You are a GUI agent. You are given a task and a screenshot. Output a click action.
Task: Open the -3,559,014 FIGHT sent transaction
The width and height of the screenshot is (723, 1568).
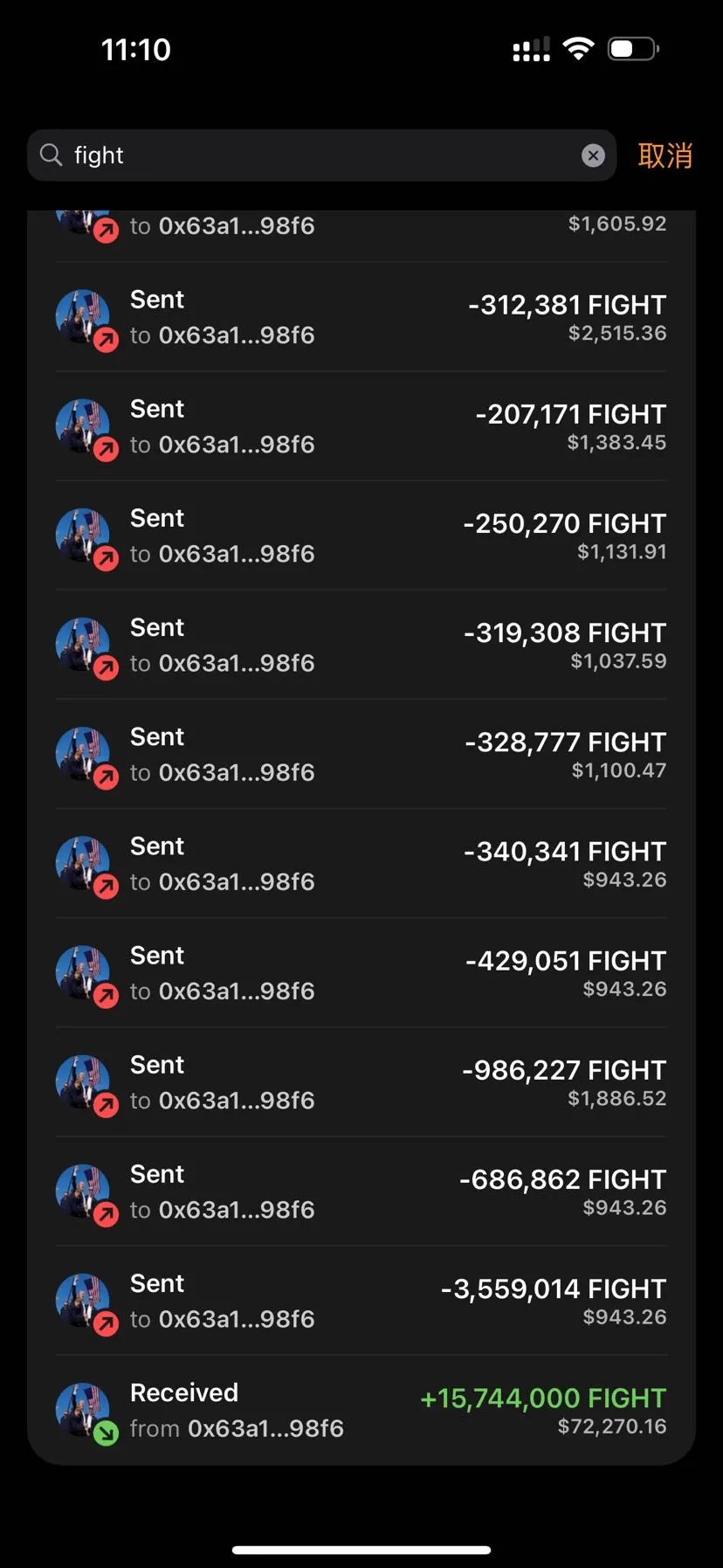point(361,1301)
